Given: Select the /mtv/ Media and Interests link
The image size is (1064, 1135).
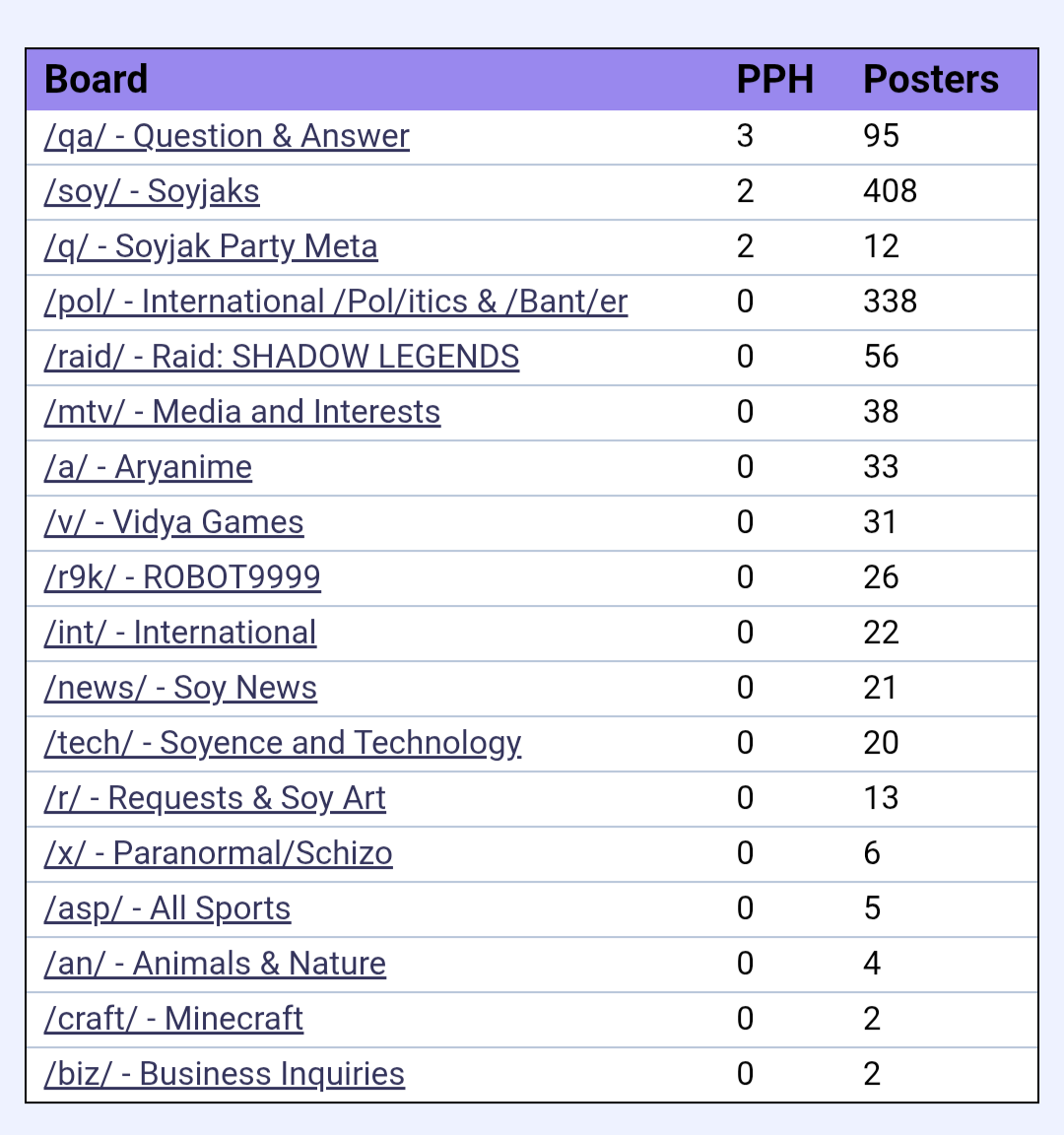Looking at the screenshot, I should 242,412.
